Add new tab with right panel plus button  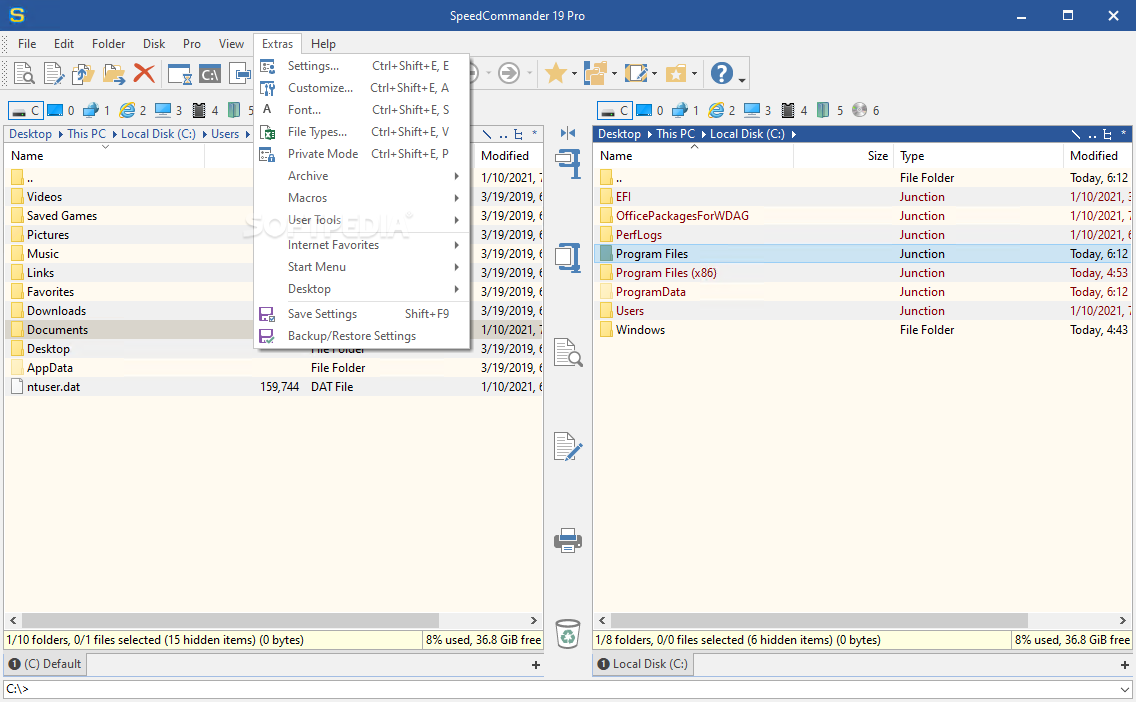(1124, 665)
